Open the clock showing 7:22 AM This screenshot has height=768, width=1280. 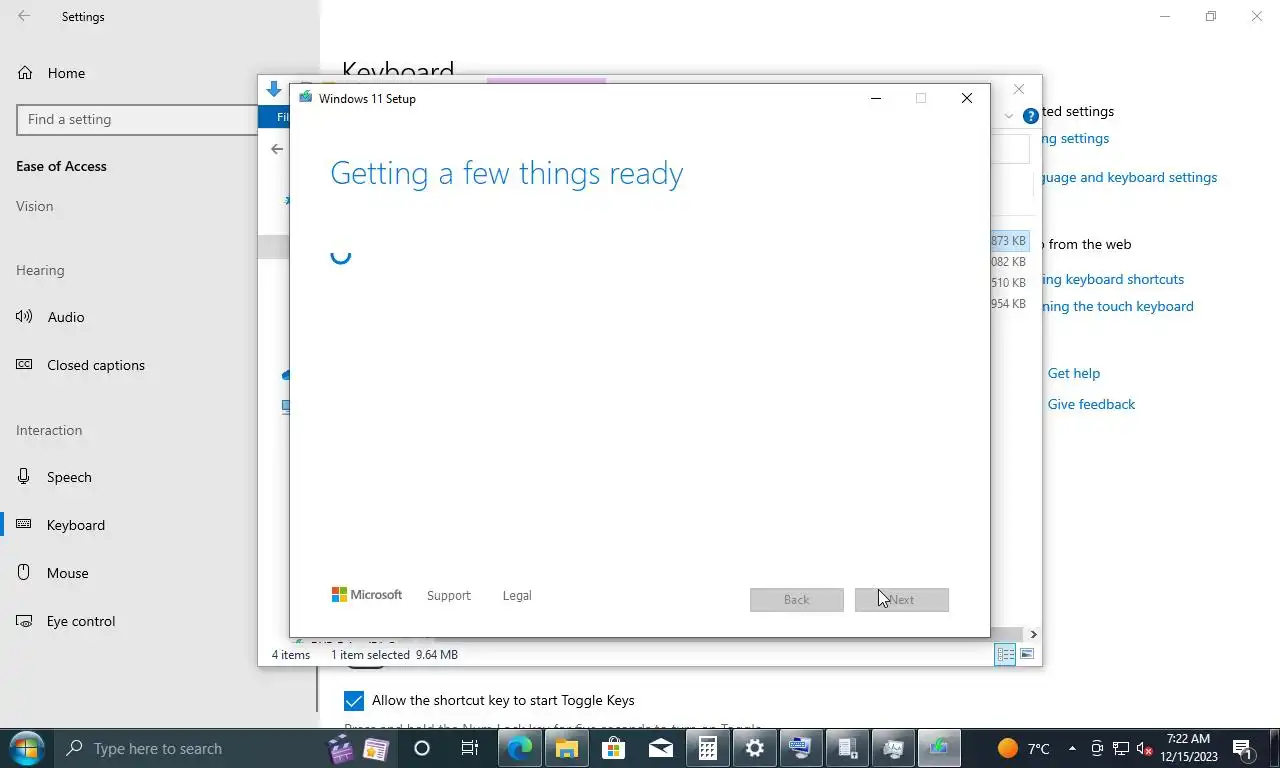point(1188,748)
